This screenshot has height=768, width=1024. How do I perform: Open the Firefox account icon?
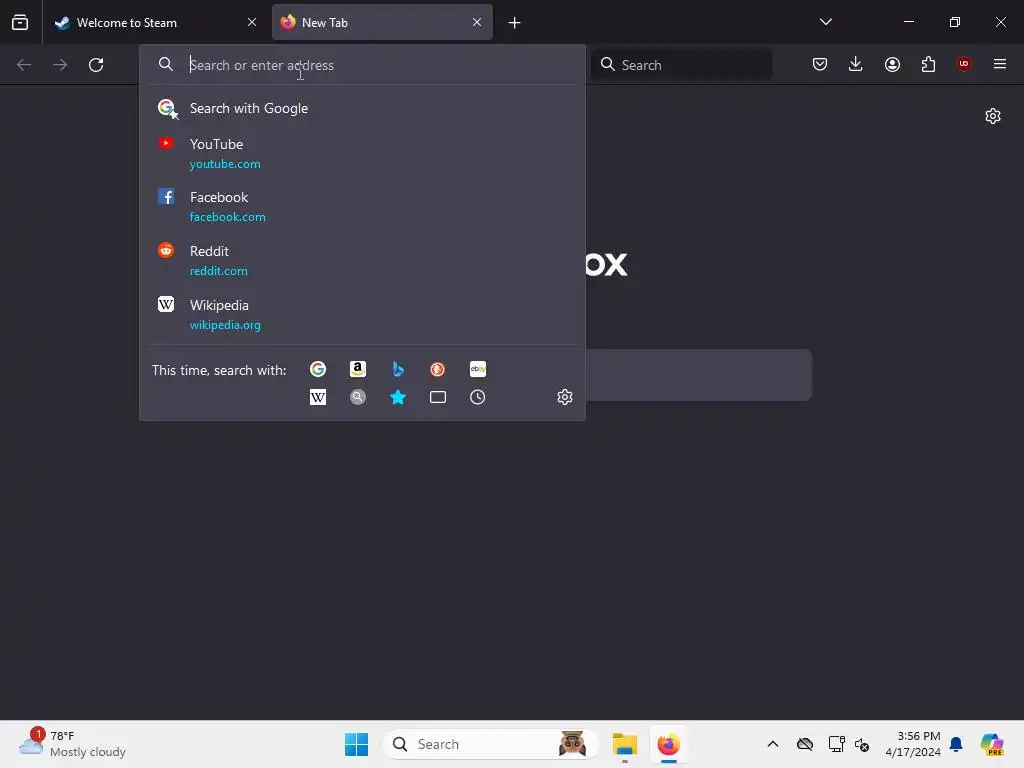[x=892, y=64]
